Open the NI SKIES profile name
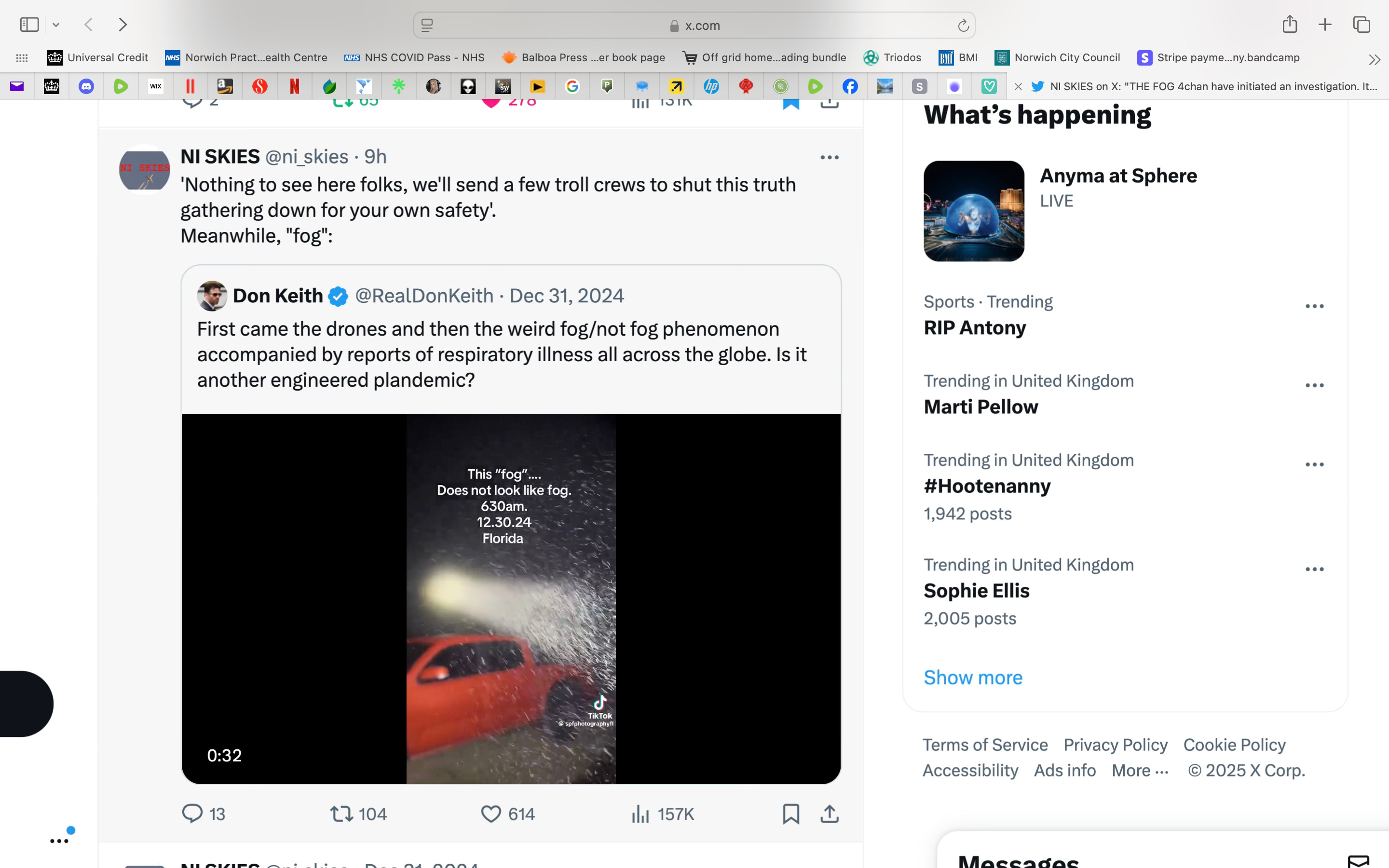The image size is (1389, 868). pos(220,157)
